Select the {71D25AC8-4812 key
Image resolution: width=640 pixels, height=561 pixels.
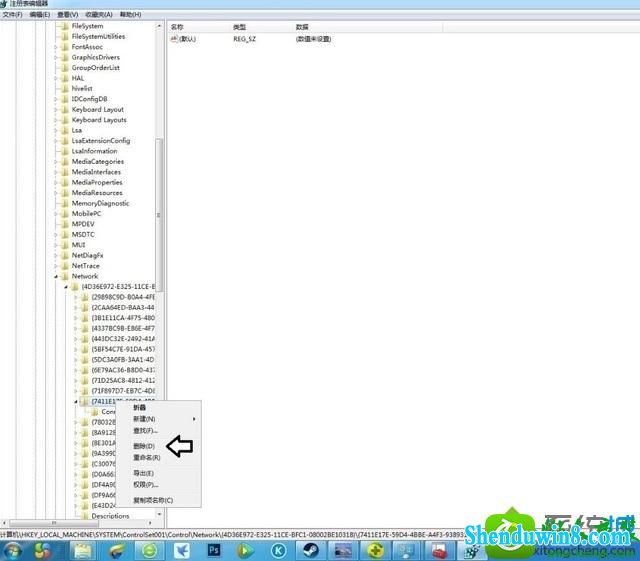123,381
